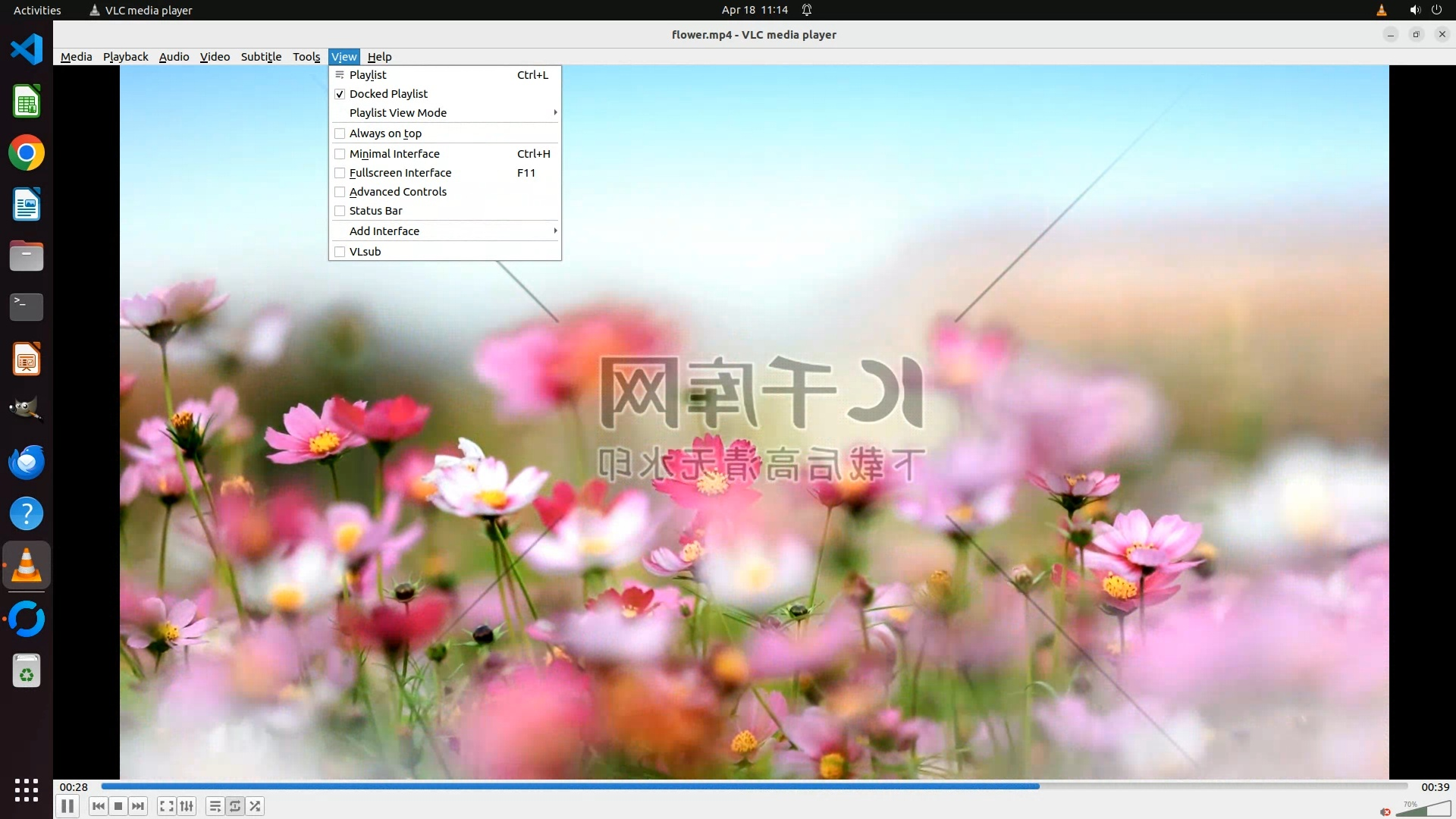Image resolution: width=1456 pixels, height=819 pixels.
Task: Open Thunderbird from the Ubuntu dock
Action: tap(27, 462)
